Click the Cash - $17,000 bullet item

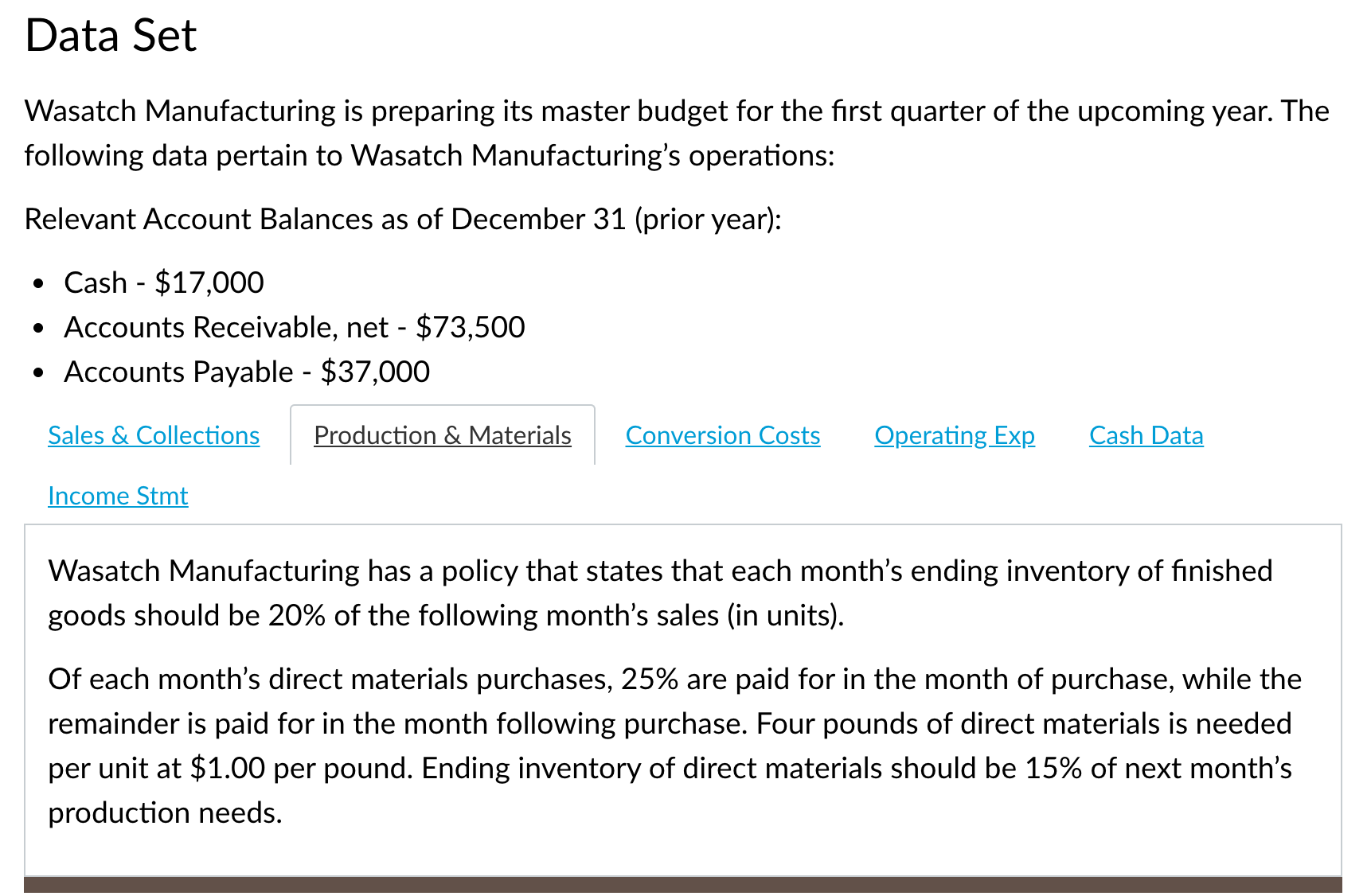pyautogui.click(x=164, y=282)
